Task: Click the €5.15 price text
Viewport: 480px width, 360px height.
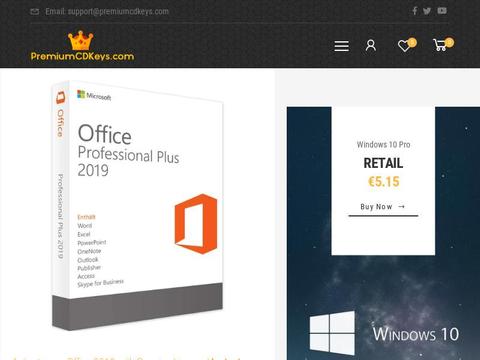Action: pyautogui.click(x=383, y=182)
